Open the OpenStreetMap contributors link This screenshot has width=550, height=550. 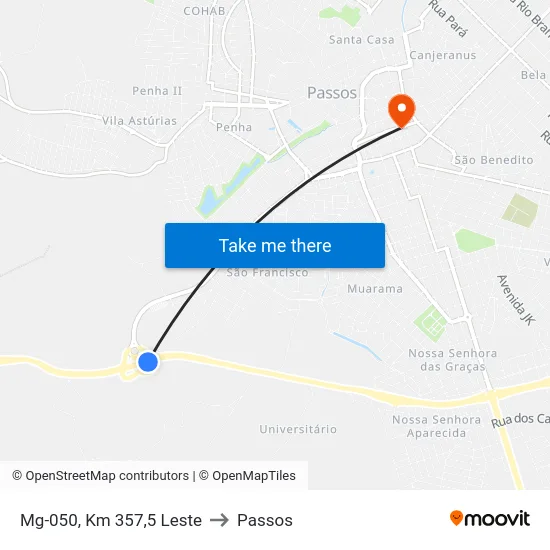101,476
